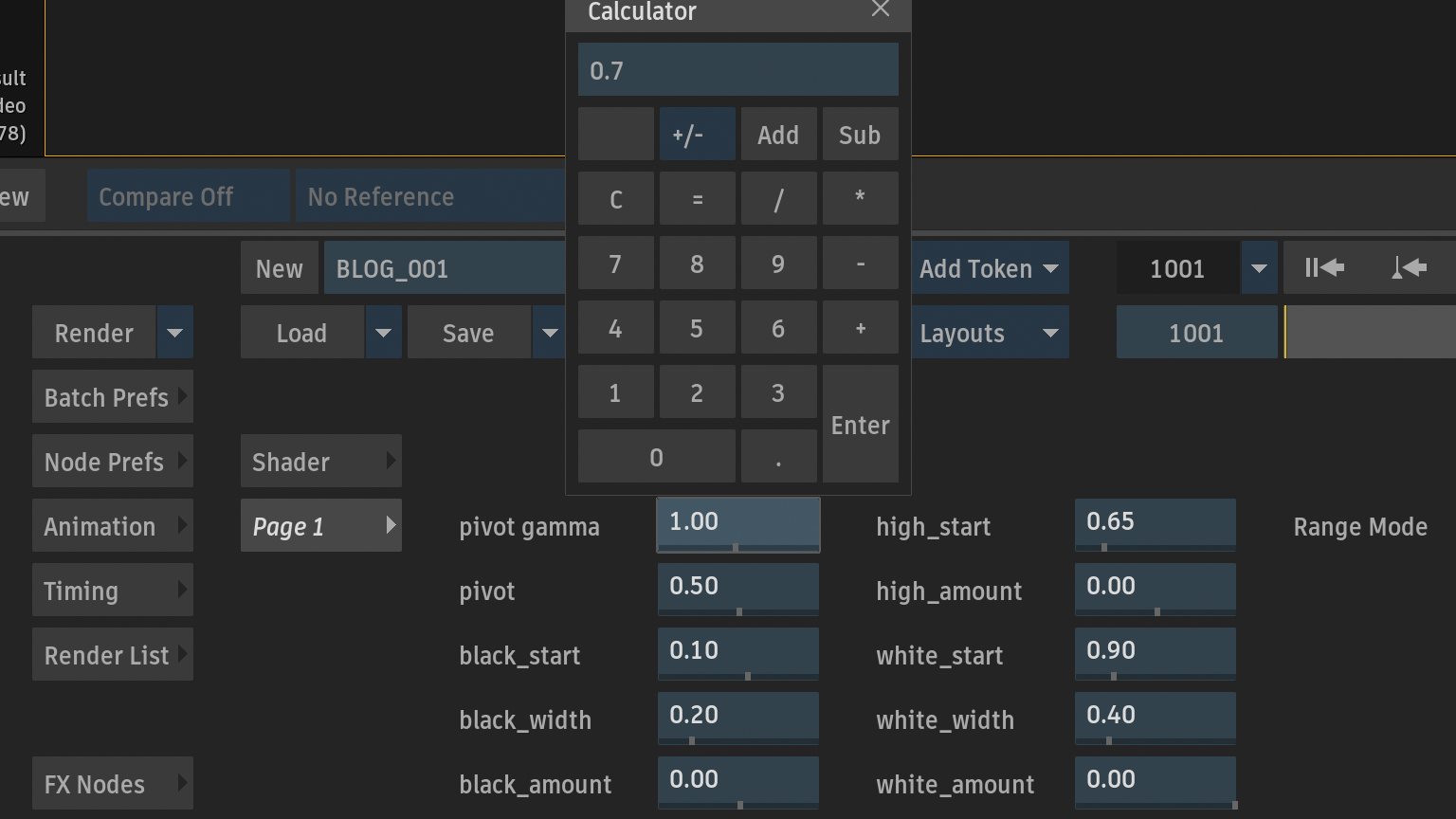The height and width of the screenshot is (819, 1456).
Task: Click the black_amount value field
Action: pos(738,782)
